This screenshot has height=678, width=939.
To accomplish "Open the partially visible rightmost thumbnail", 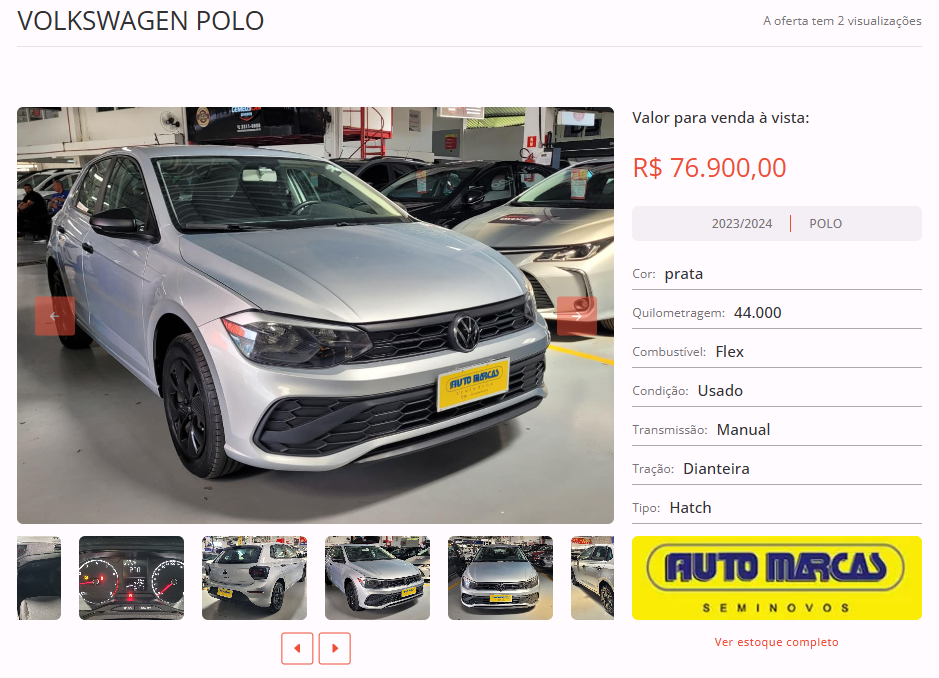I will [592, 577].
